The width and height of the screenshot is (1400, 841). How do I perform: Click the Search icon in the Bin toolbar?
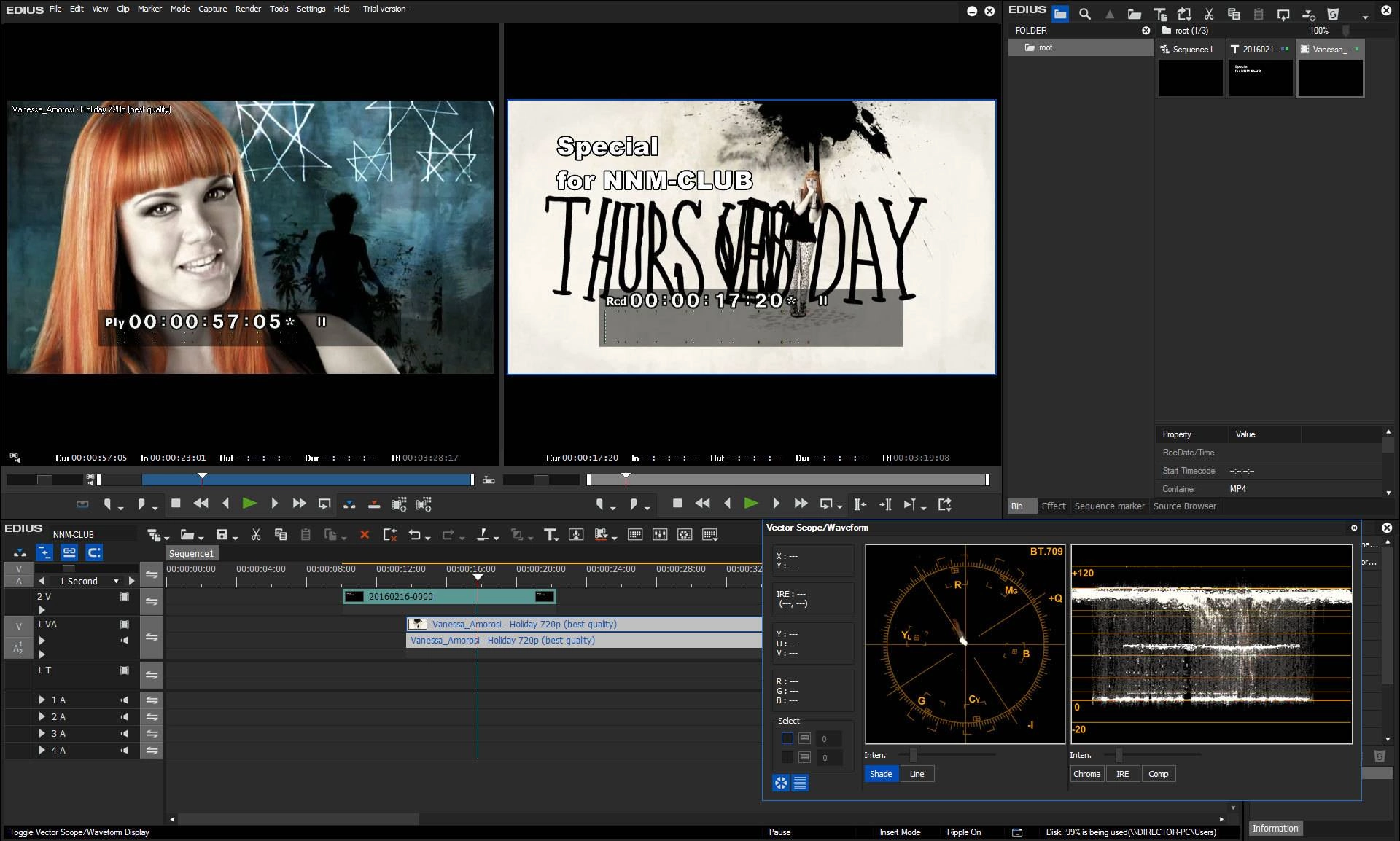[x=1085, y=14]
